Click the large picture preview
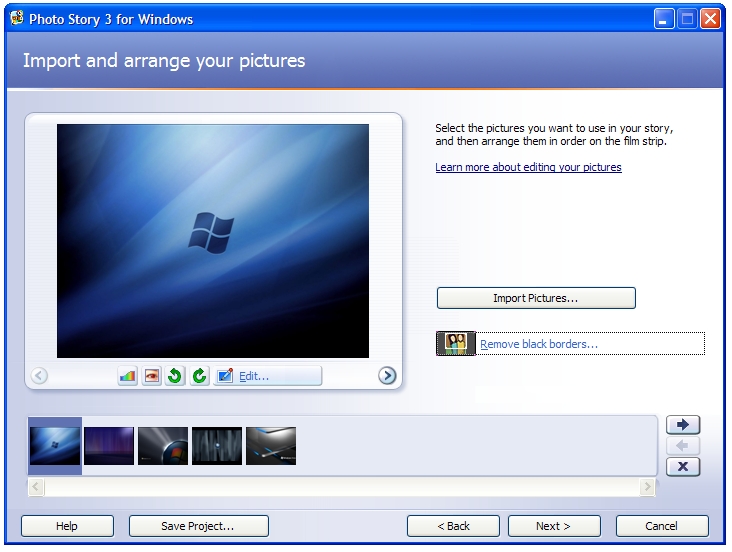The height and width of the screenshot is (552, 732). pyautogui.click(x=213, y=241)
